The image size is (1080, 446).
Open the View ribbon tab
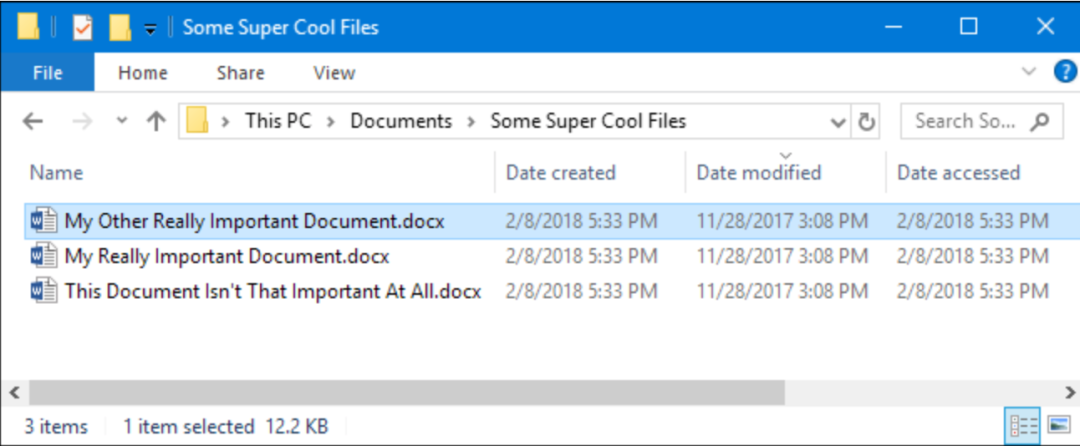coord(334,72)
